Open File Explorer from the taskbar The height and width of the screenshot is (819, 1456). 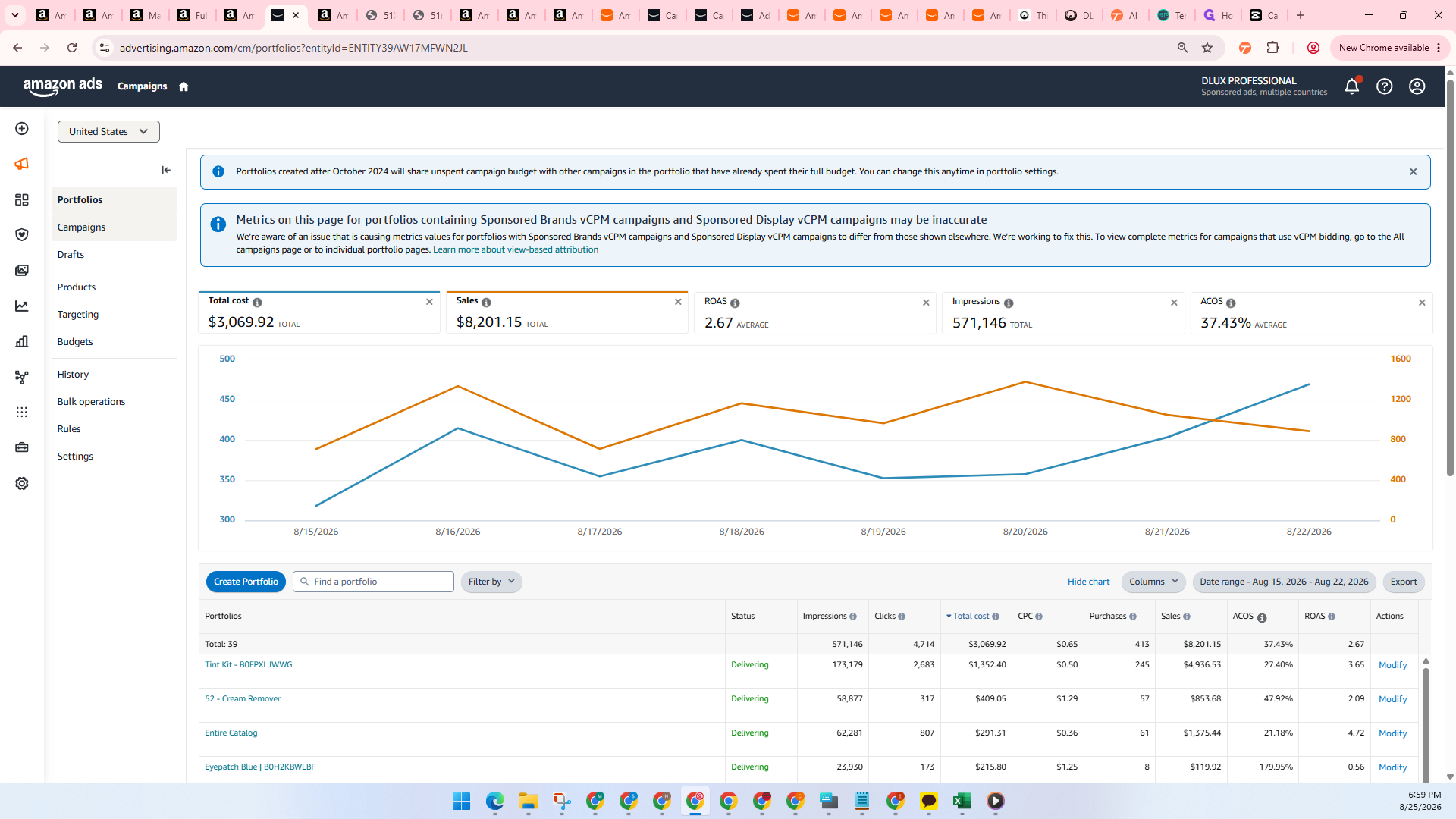pyautogui.click(x=528, y=801)
